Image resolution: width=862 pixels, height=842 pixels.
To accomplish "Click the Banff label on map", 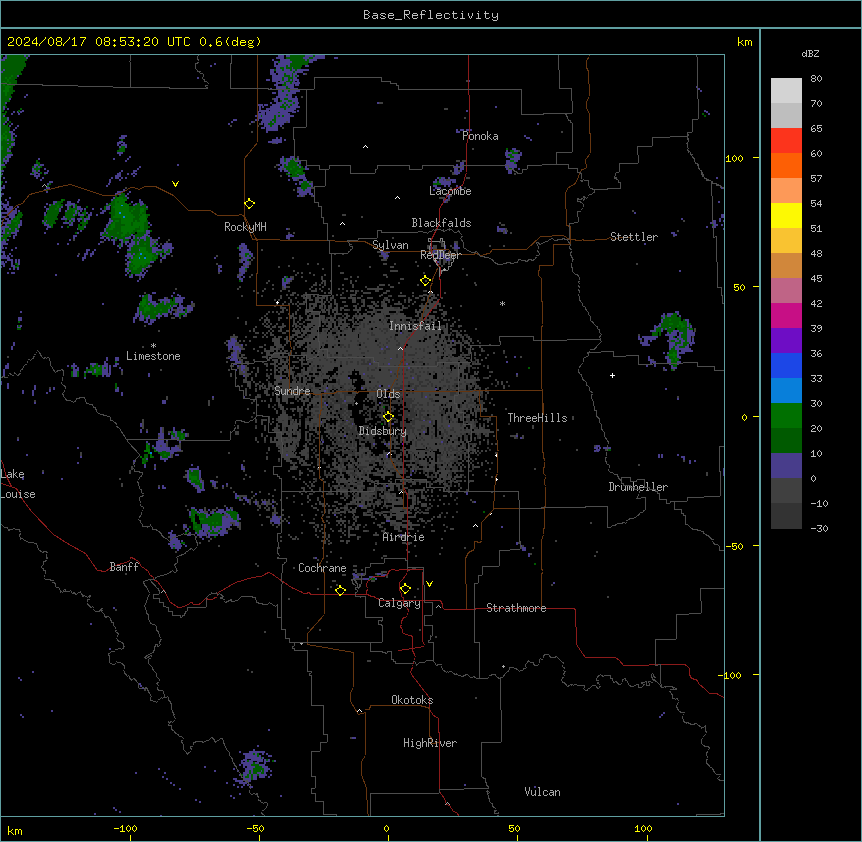I will click(x=124, y=567).
